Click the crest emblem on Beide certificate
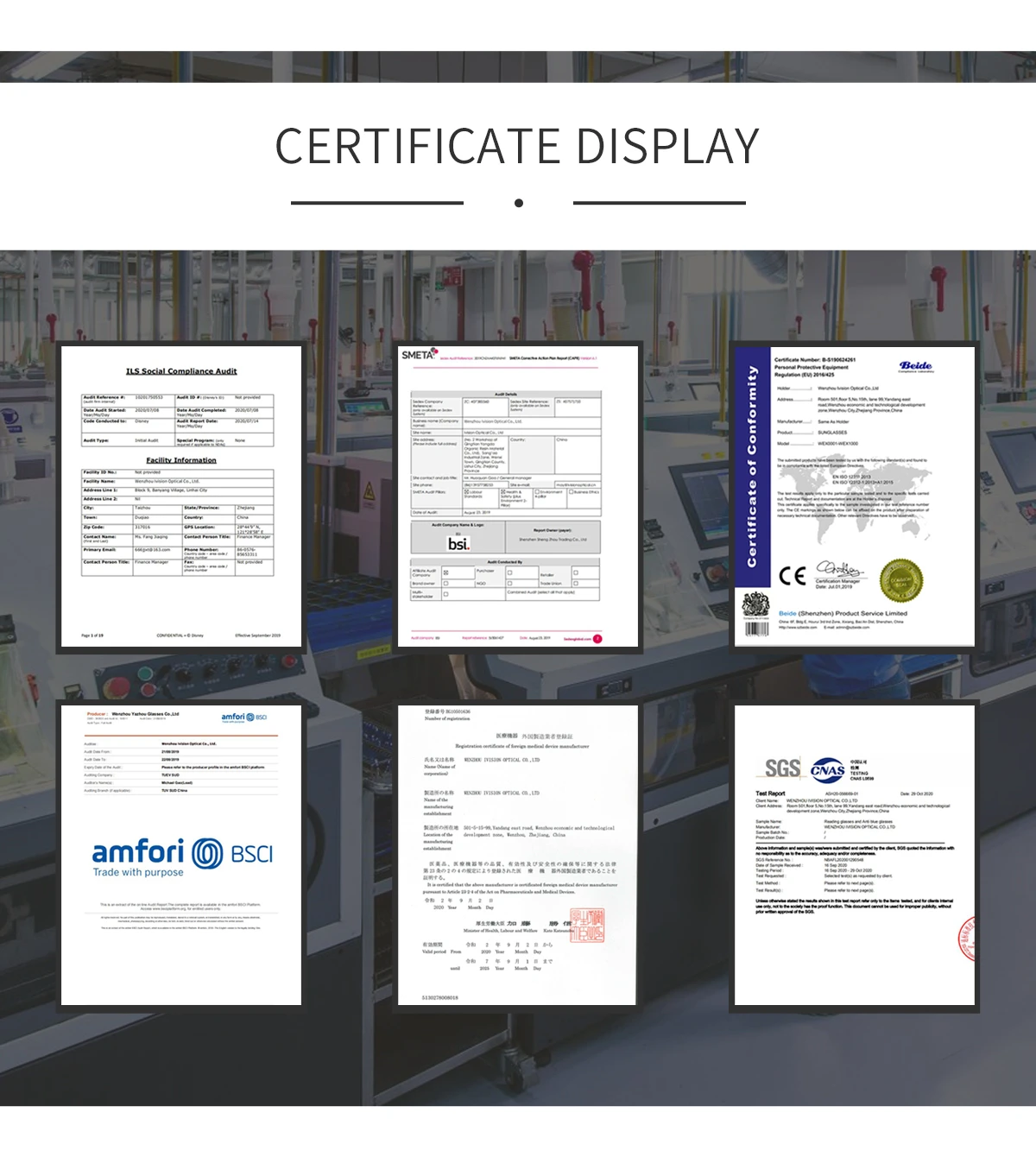Image resolution: width=1036 pixels, height=1157 pixels. [x=756, y=605]
